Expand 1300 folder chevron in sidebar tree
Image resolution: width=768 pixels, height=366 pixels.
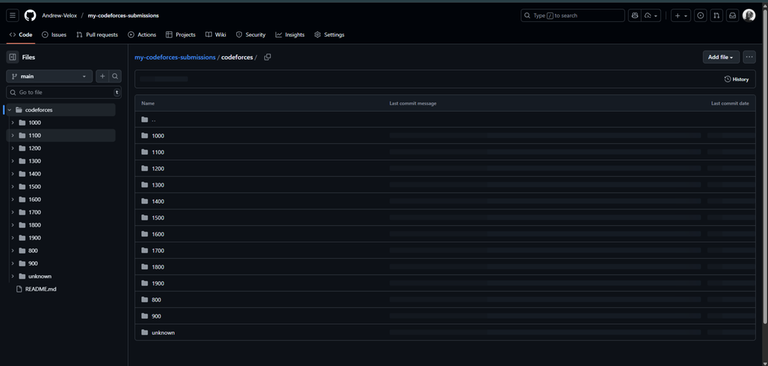13,161
